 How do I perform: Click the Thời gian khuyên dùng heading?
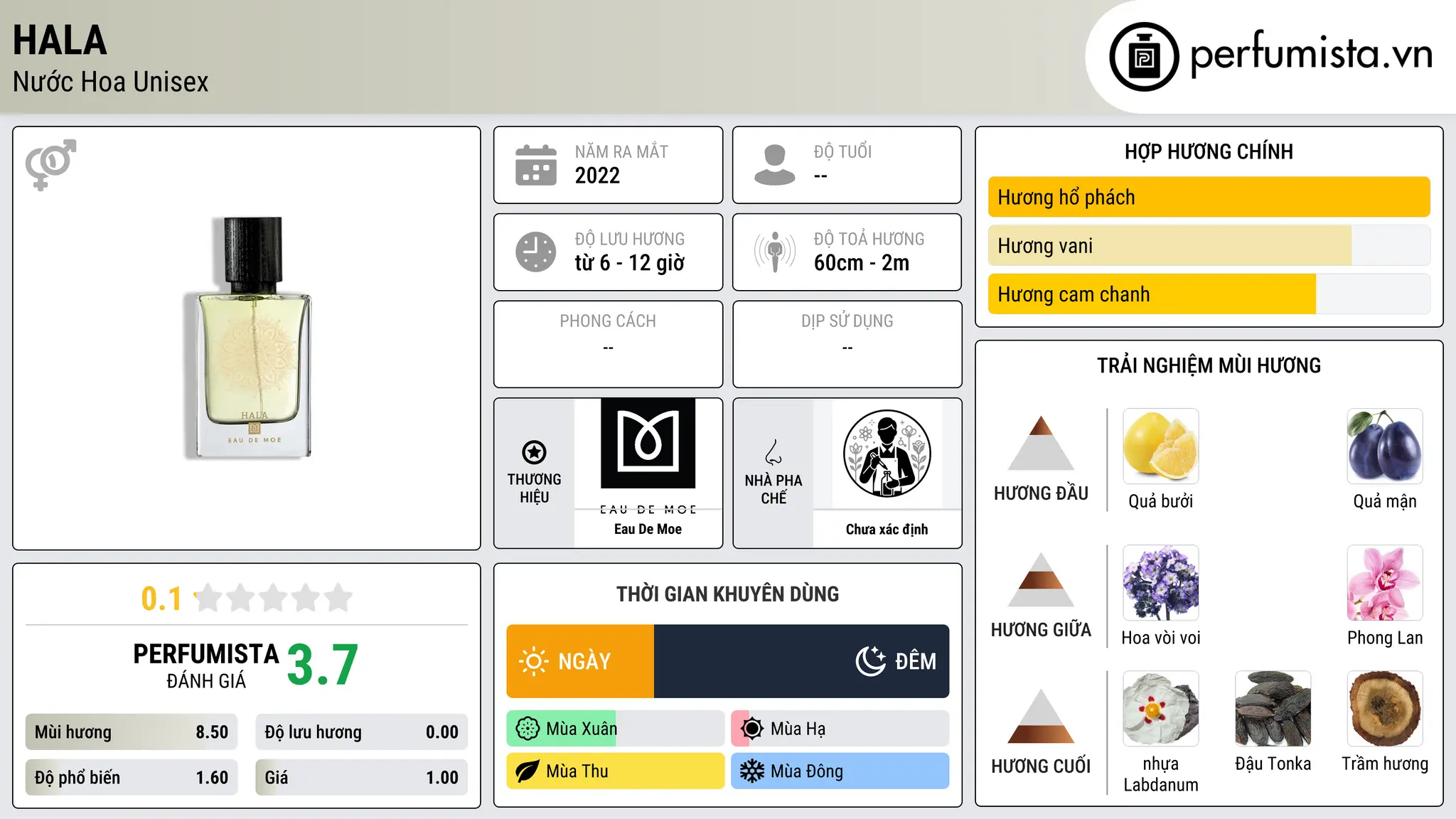click(727, 594)
